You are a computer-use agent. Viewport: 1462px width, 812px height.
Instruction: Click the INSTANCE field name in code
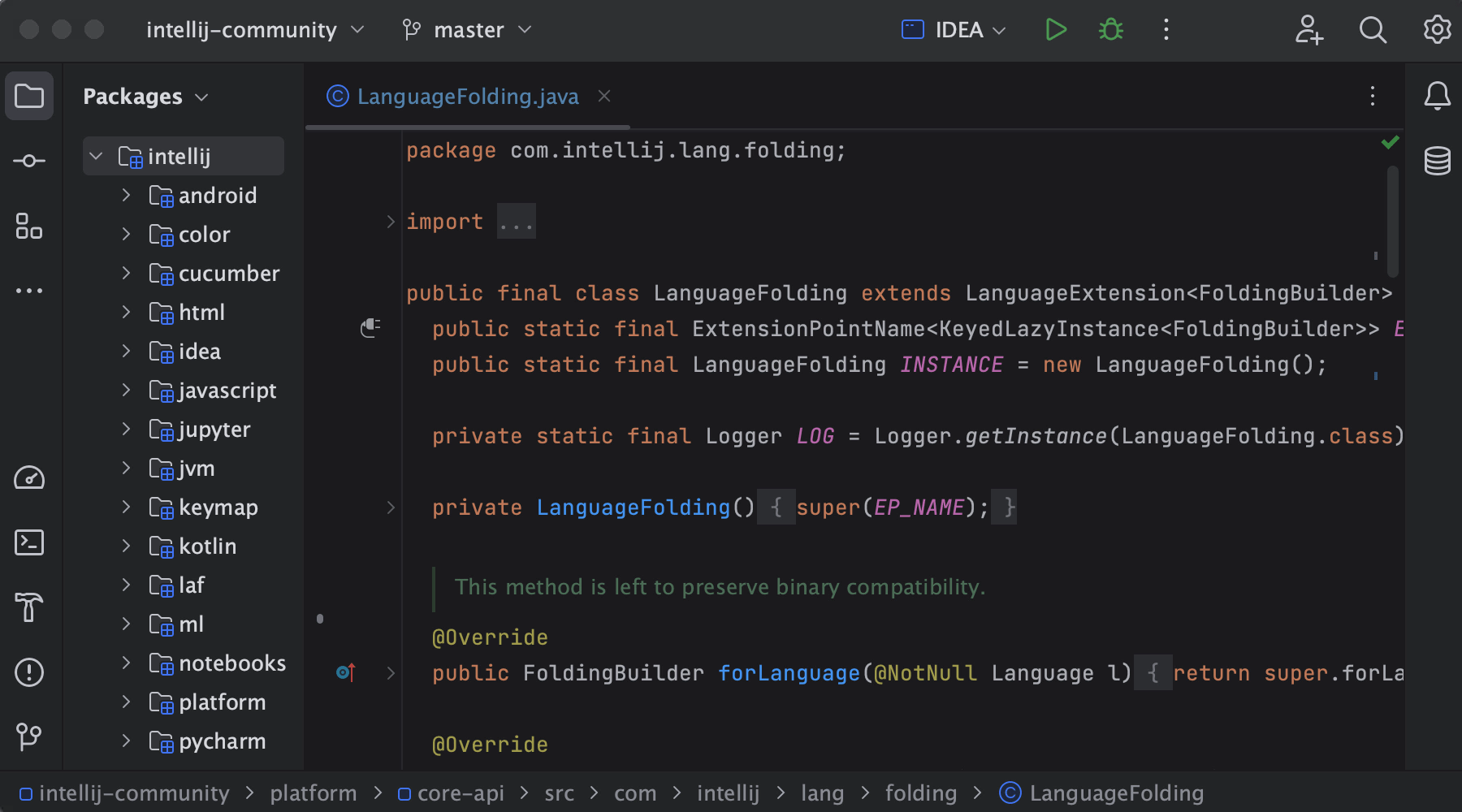coord(951,365)
